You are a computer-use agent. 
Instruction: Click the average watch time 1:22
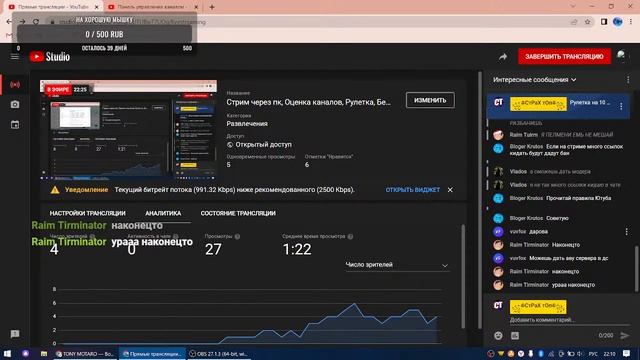click(x=297, y=249)
